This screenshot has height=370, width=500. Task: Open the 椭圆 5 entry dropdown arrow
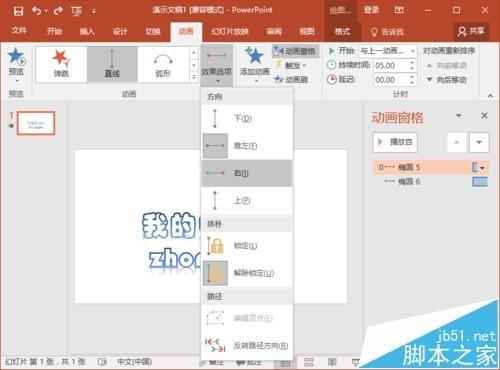pos(482,168)
